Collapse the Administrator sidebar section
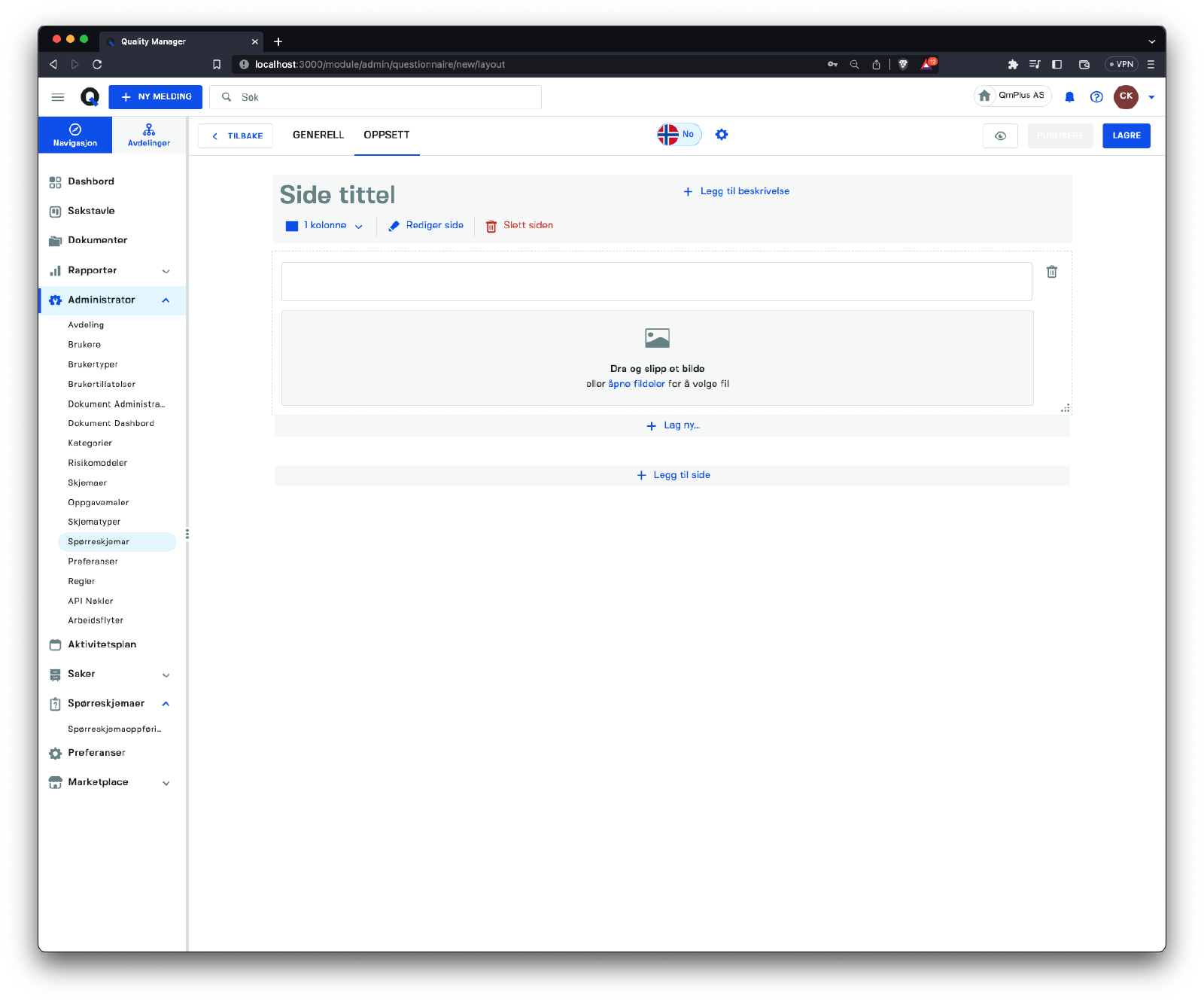This screenshot has width=1204, height=1002. (x=166, y=300)
